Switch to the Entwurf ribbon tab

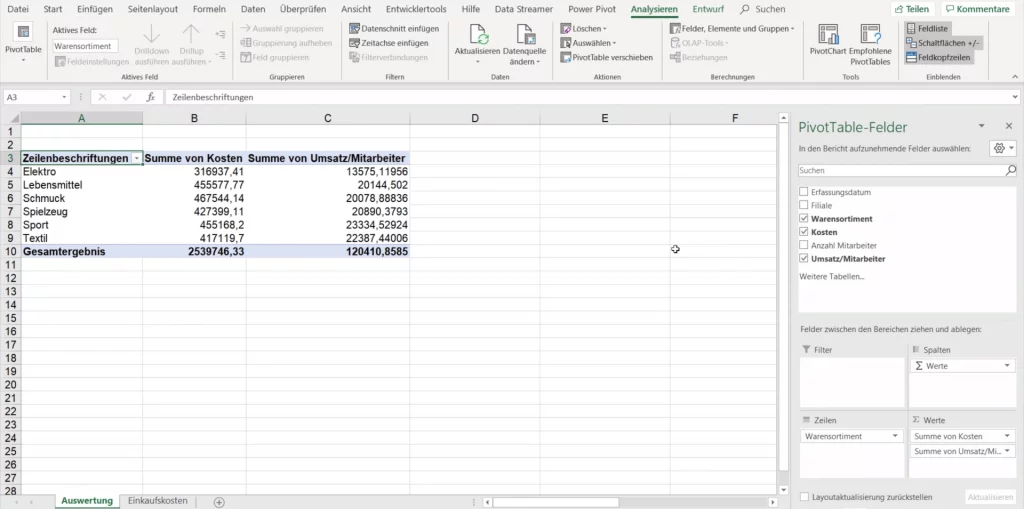click(709, 9)
